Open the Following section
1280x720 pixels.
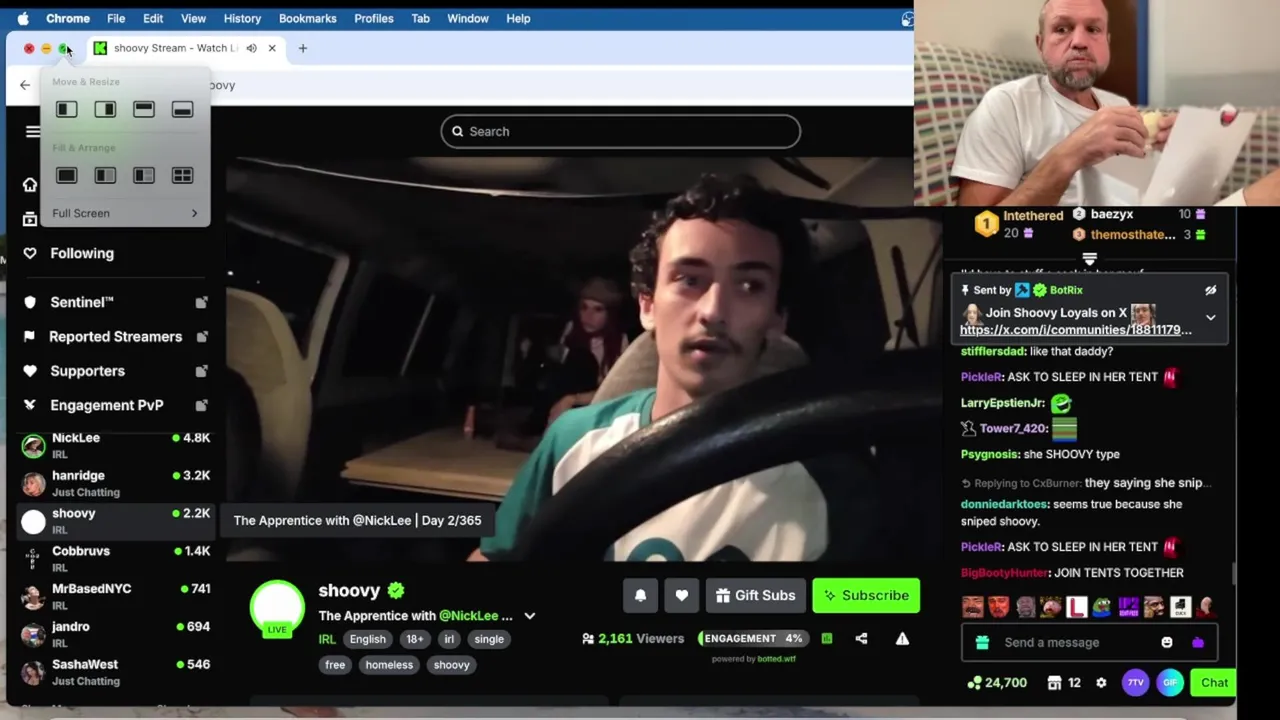82,253
